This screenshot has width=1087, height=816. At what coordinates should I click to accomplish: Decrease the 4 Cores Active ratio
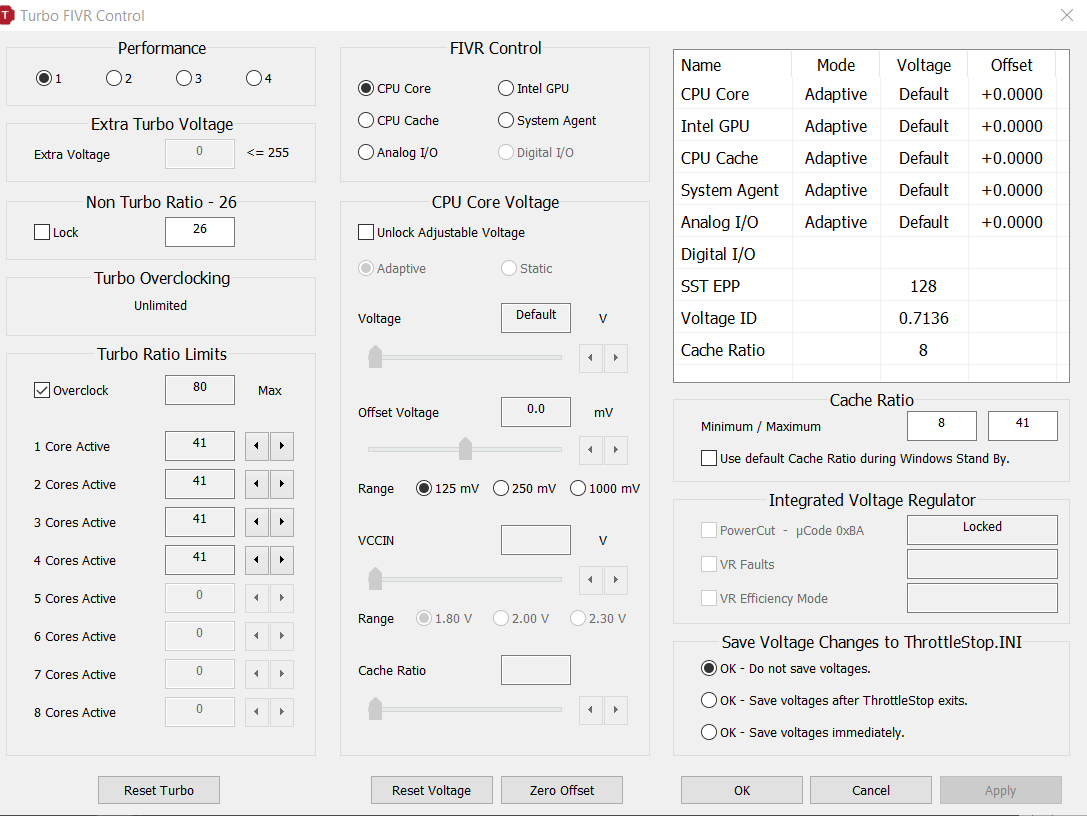pyautogui.click(x=256, y=560)
